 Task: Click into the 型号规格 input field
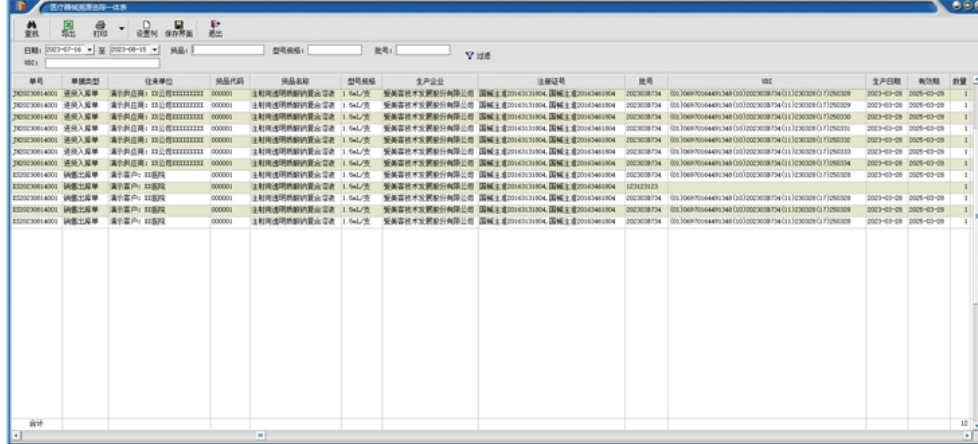coord(334,49)
